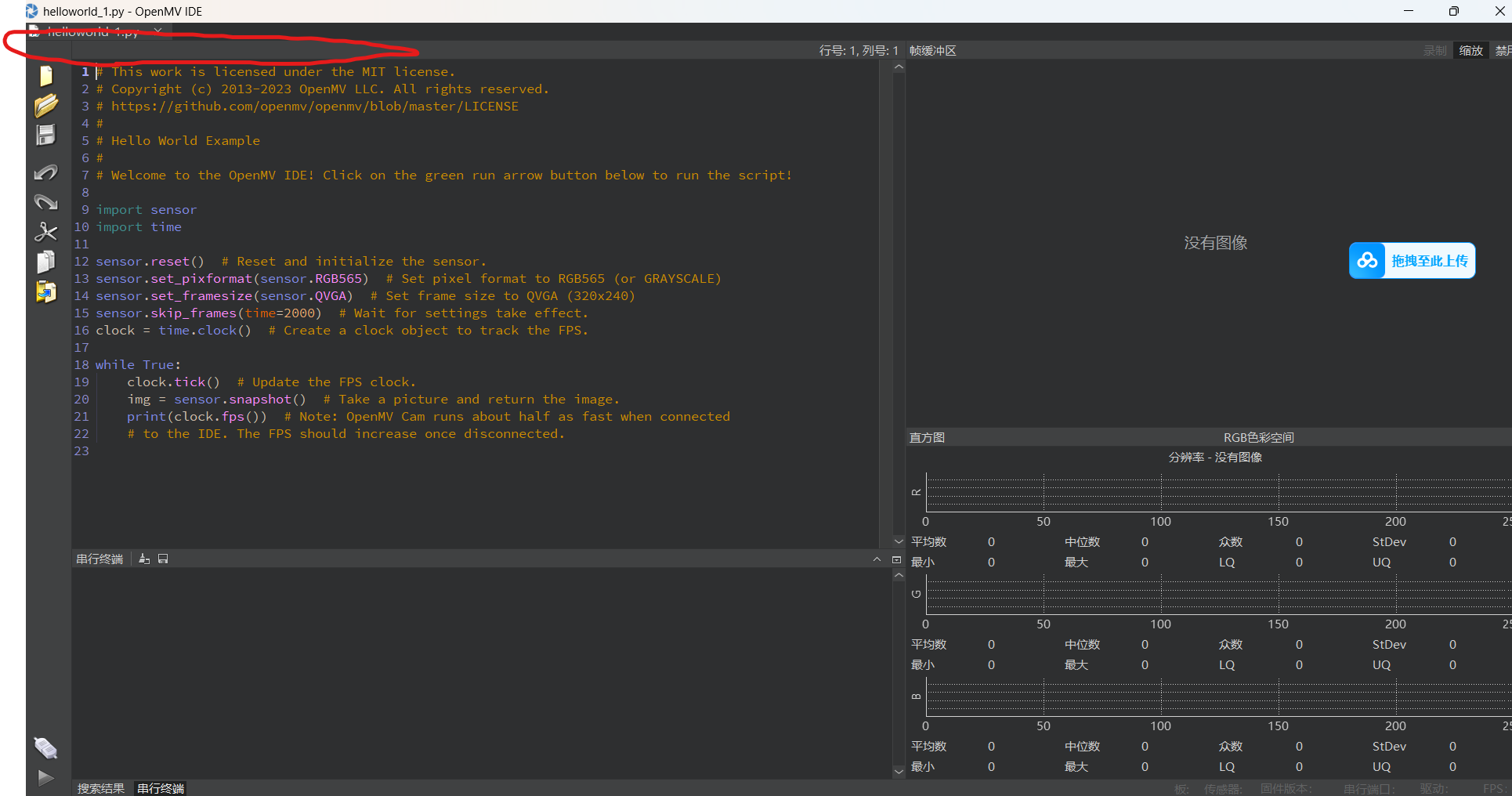This screenshot has width=1512, height=796.
Task: Open a file using folder icon
Action: (46, 106)
